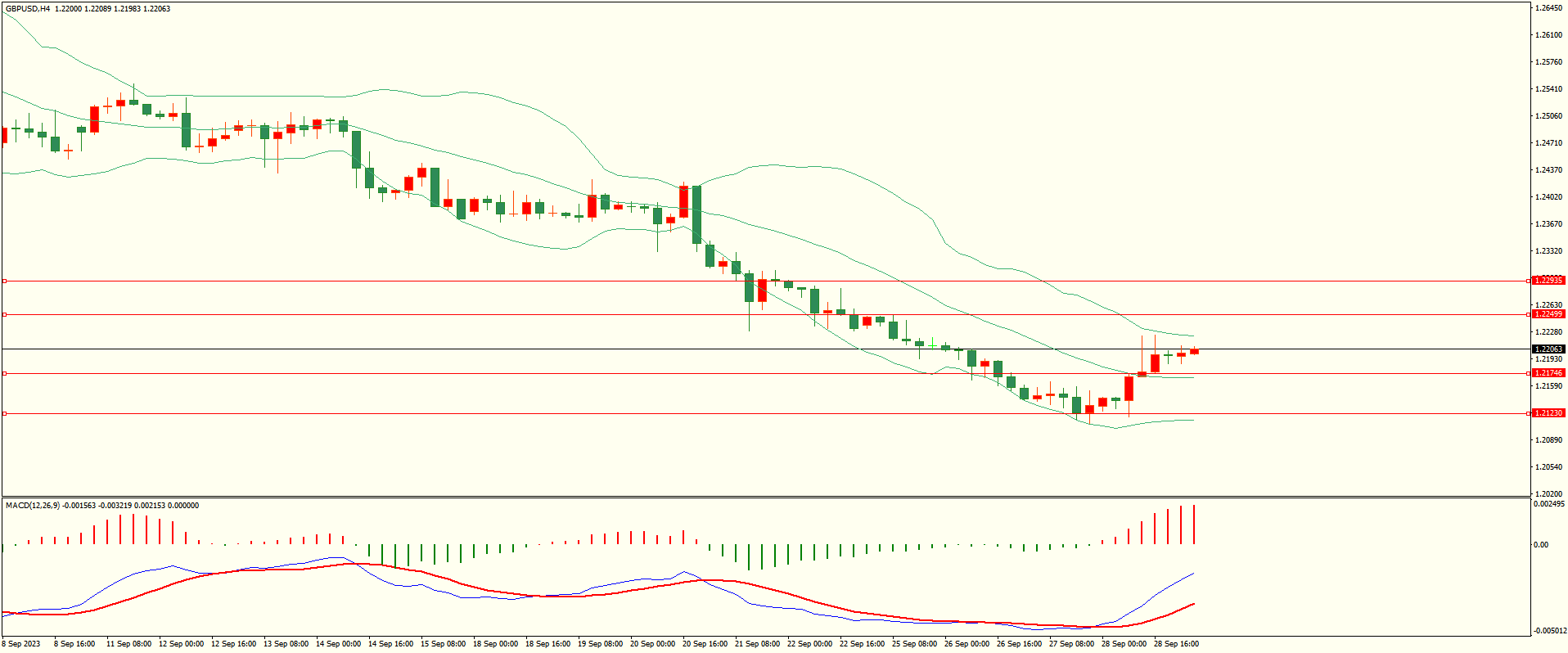Click the 1.22280 price axis label
This screenshot has width=1568, height=653.
tap(1548, 332)
